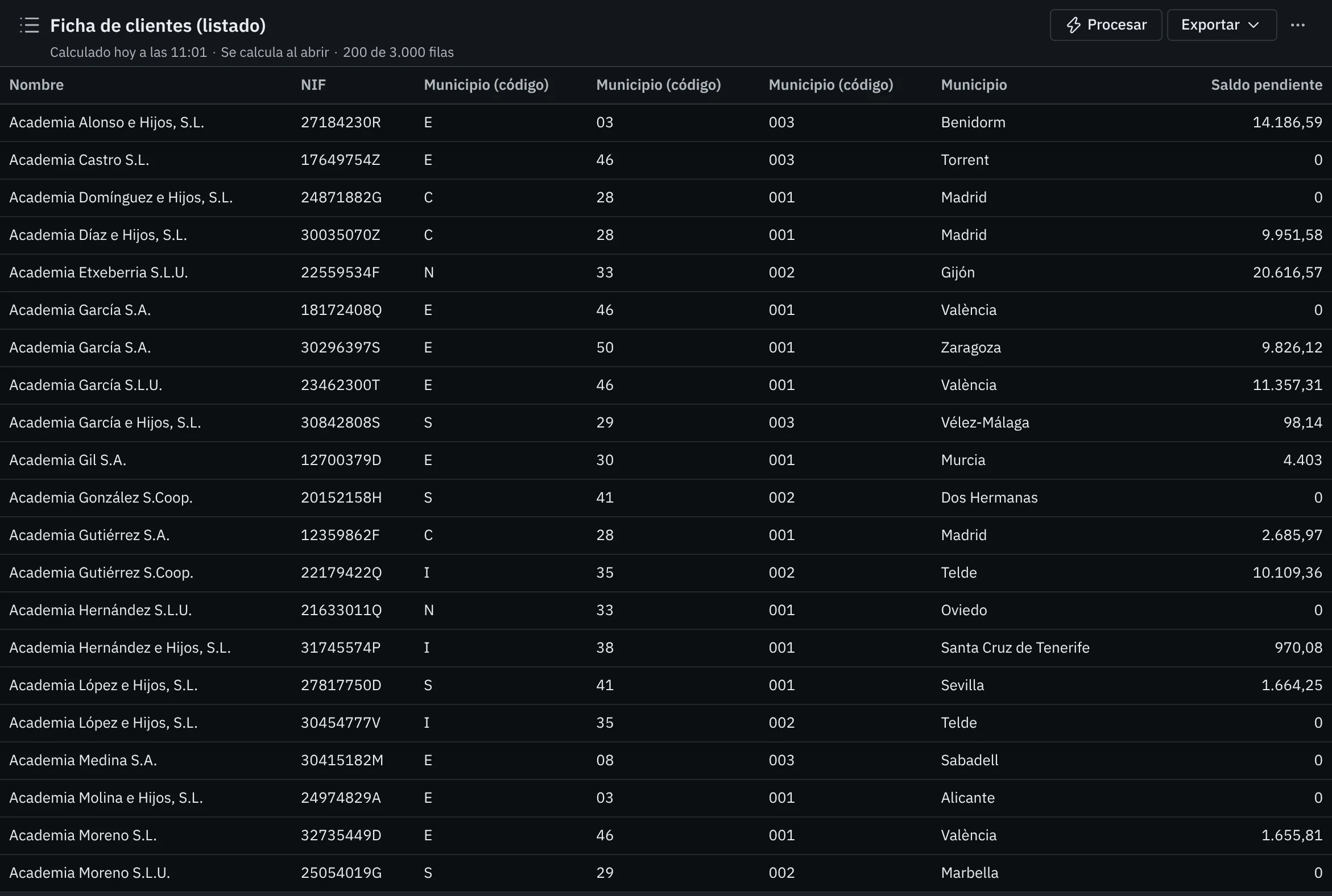The image size is (1332, 896).
Task: Open the three-dots more options menu
Action: coord(1298,25)
